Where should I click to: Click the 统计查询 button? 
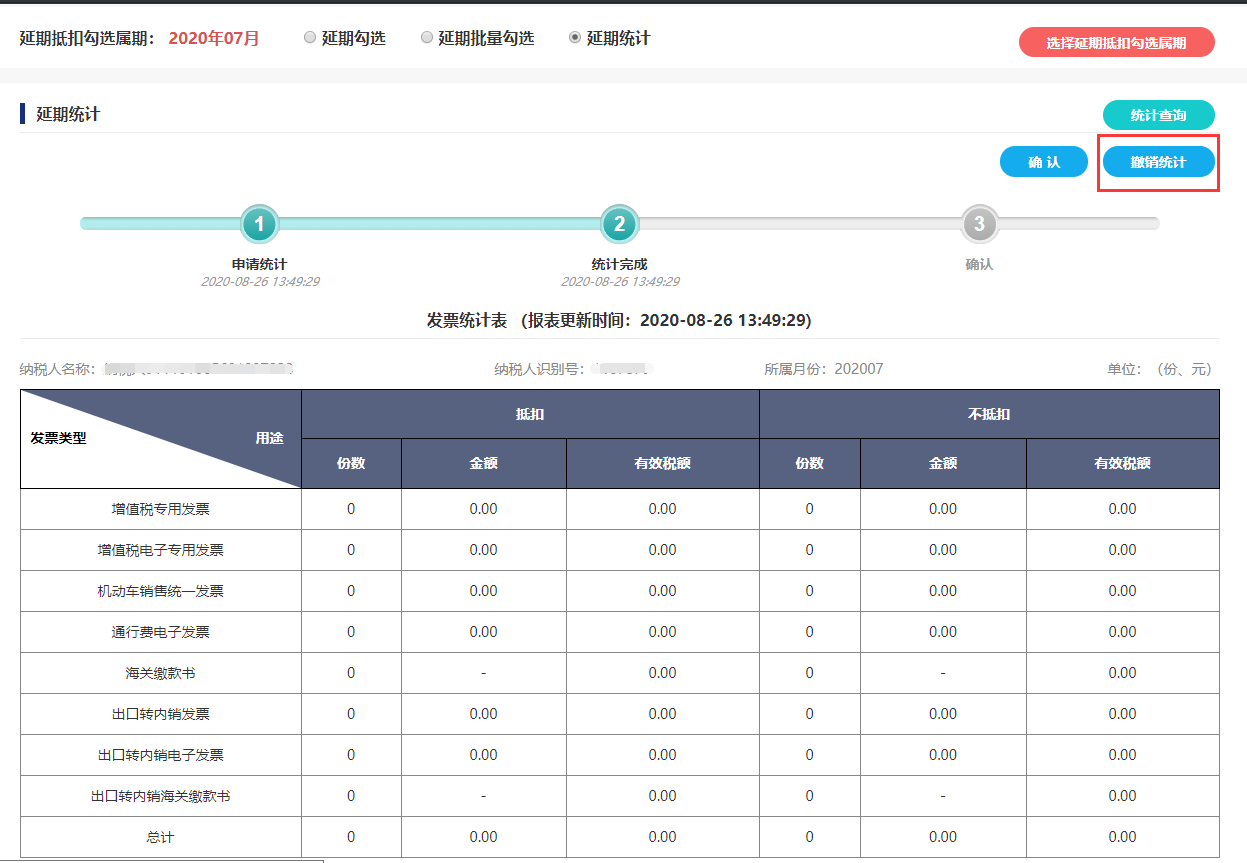[x=1158, y=116]
